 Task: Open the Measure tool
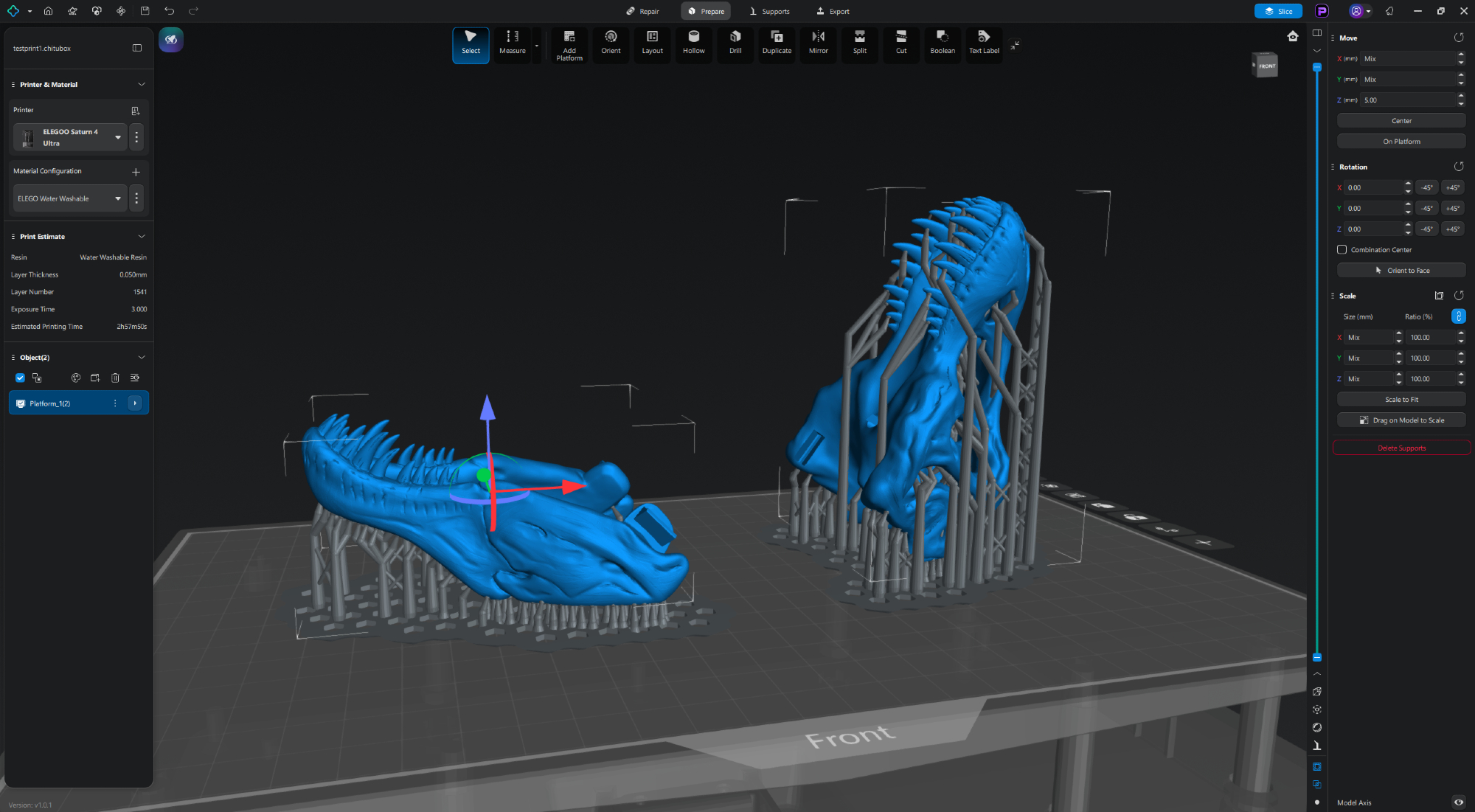pos(512,43)
